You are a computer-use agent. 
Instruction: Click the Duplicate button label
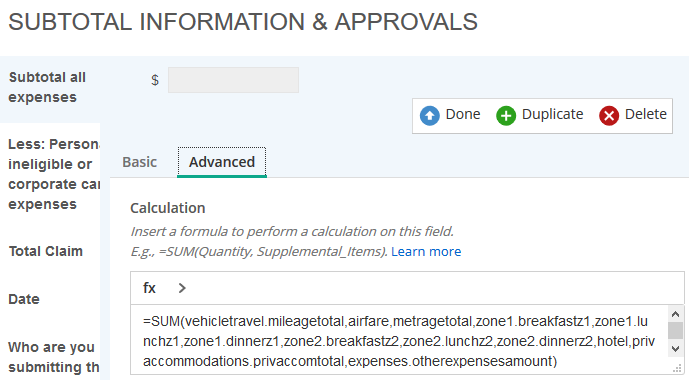pyautogui.click(x=552, y=114)
